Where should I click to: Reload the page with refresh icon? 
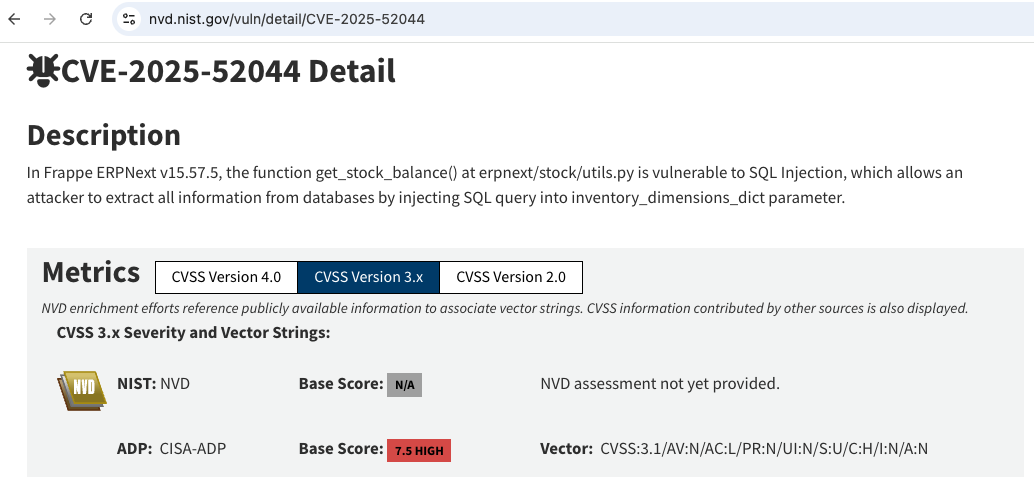point(86,19)
